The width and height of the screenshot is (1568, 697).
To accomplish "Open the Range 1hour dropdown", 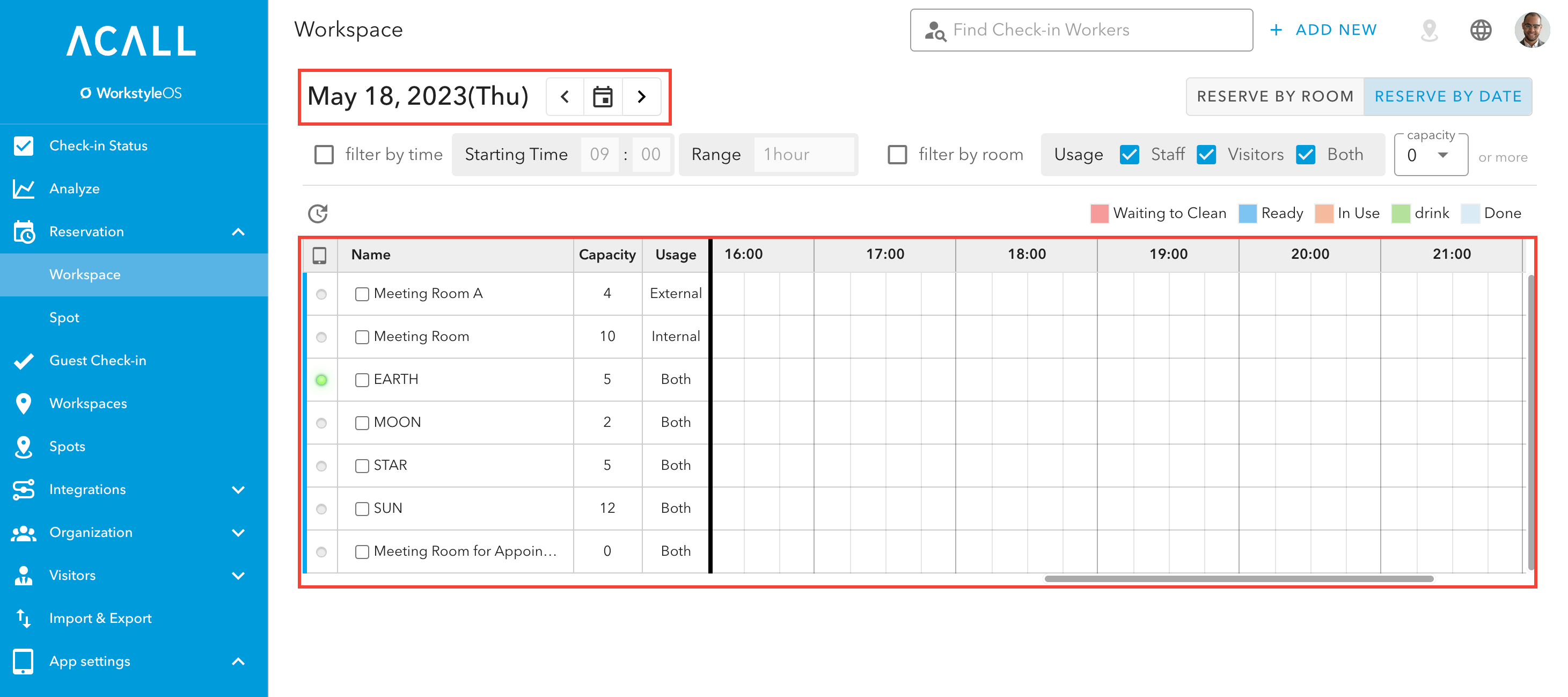I will click(x=803, y=155).
